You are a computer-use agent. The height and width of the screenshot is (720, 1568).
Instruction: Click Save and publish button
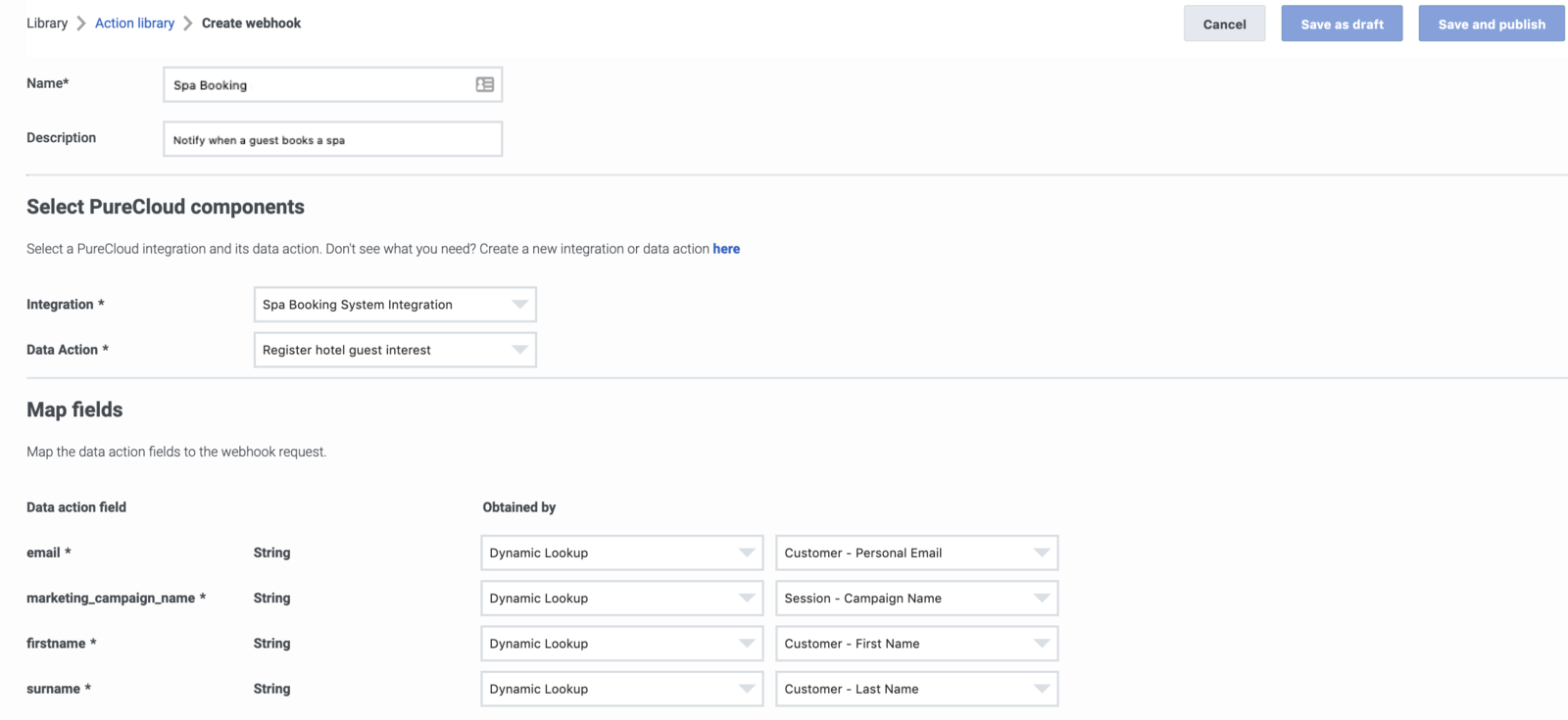(x=1492, y=24)
